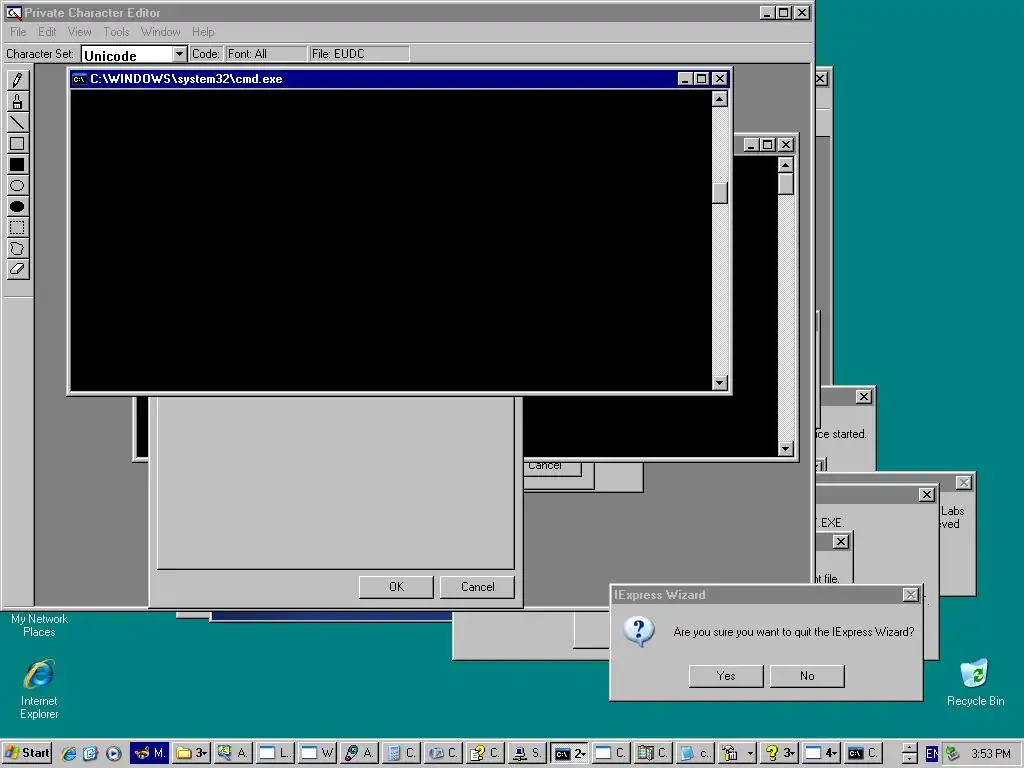Click the Font: All field
The width and height of the screenshot is (1024, 768).
266,54
